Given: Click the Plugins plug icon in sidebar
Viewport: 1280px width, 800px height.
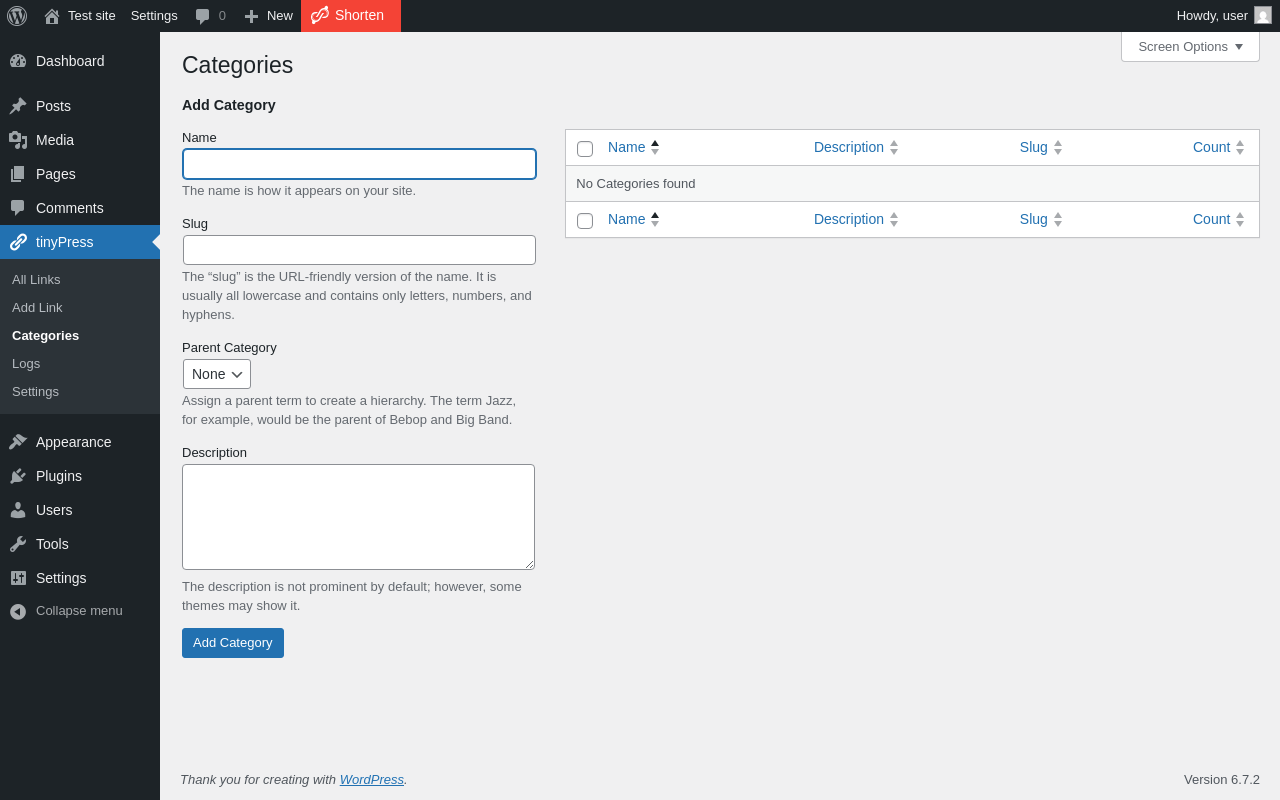Looking at the screenshot, I should [18, 476].
